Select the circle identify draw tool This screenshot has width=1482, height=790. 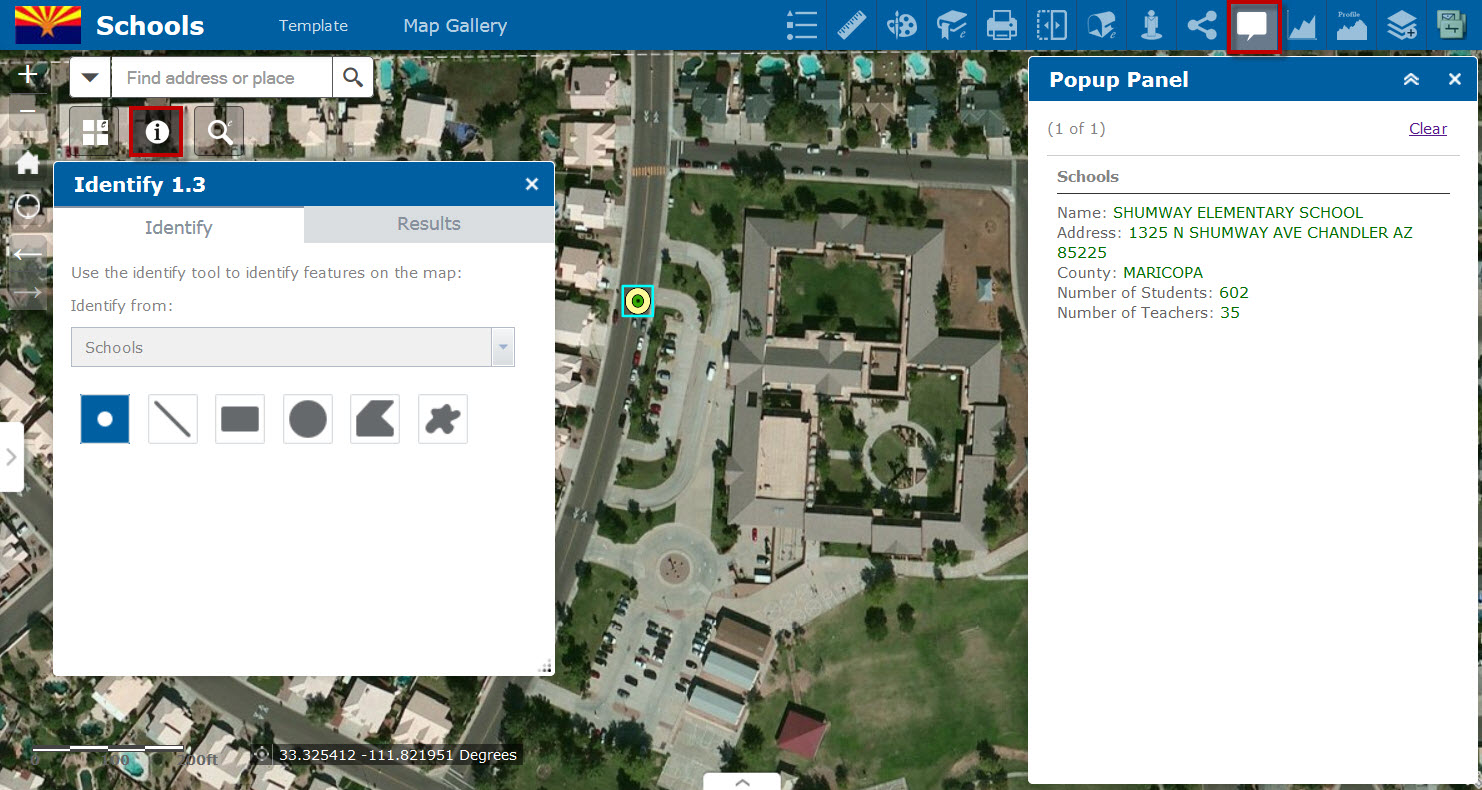click(x=308, y=419)
